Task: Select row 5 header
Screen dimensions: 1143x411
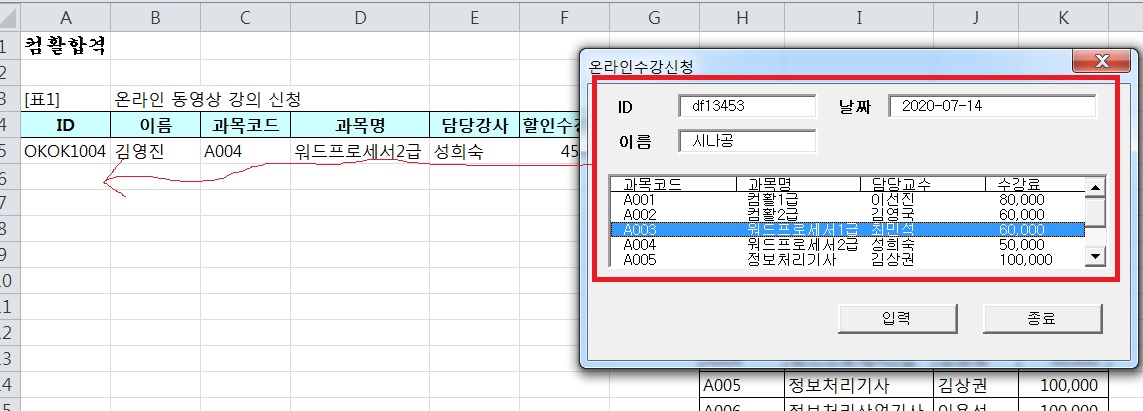Action: click(x=9, y=152)
